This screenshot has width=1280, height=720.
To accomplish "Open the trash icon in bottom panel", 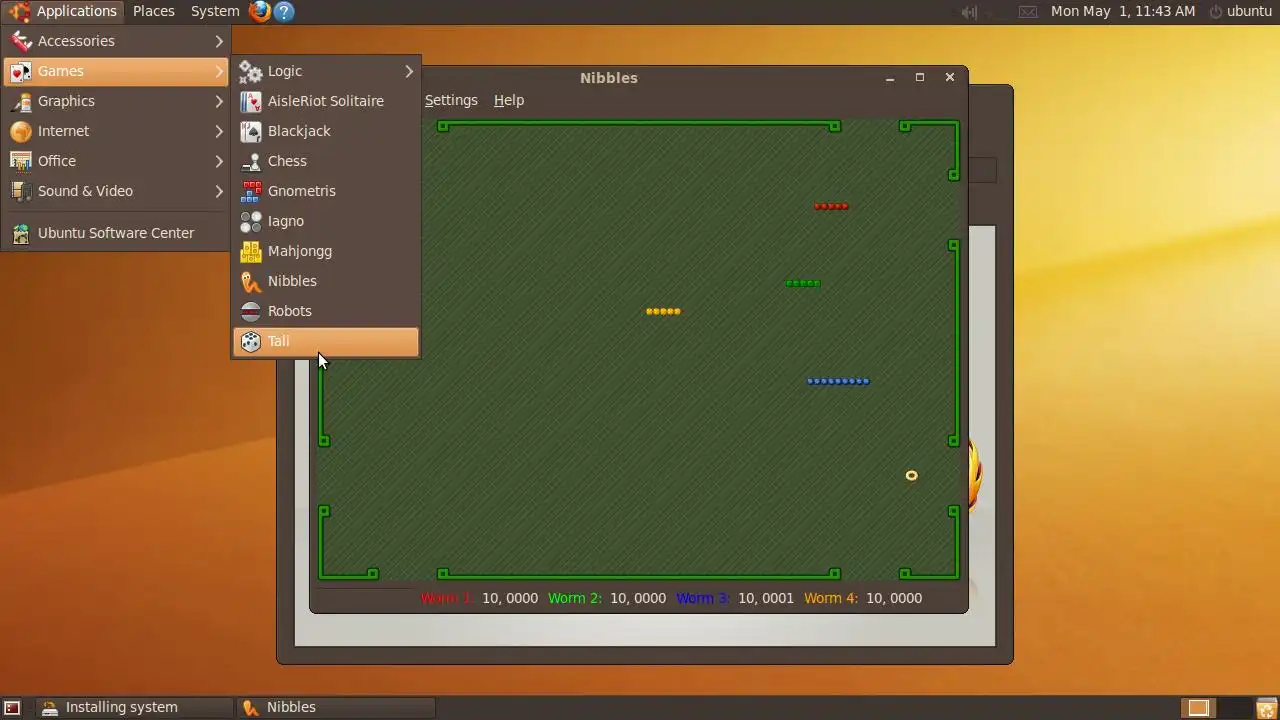I will pyautogui.click(x=1266, y=708).
